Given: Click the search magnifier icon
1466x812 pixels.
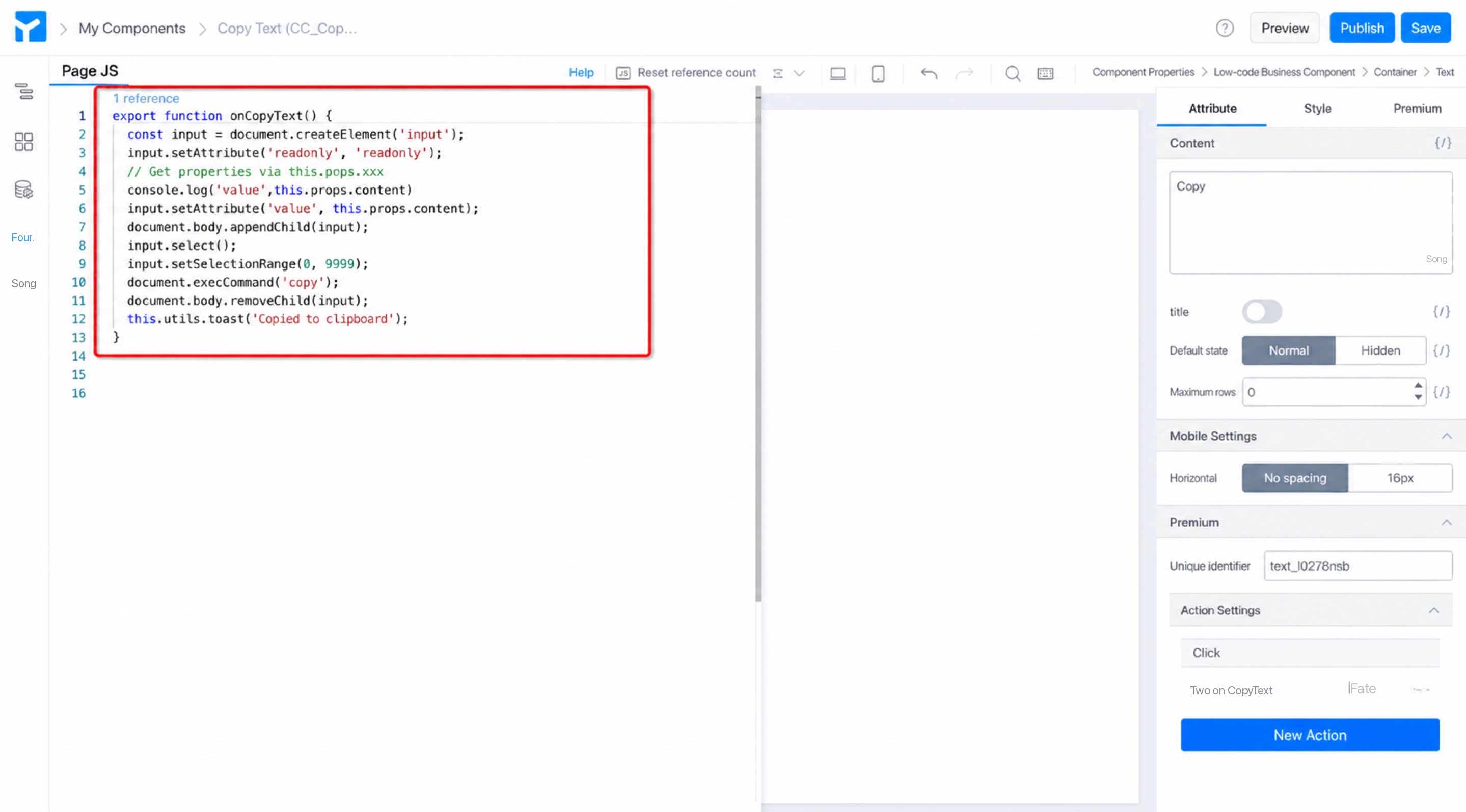Looking at the screenshot, I should pos(1013,73).
